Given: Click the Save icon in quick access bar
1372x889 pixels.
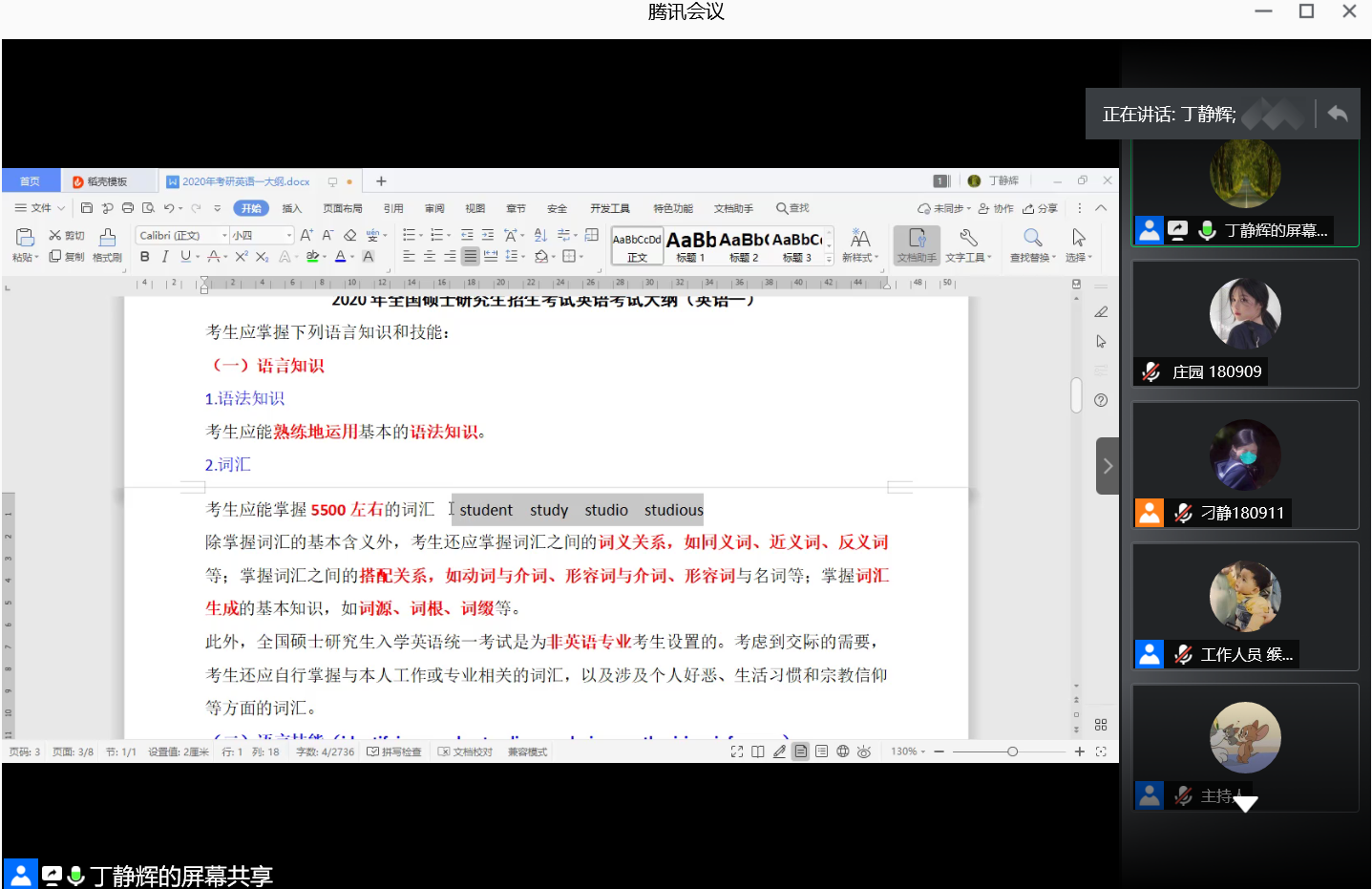Looking at the screenshot, I should [x=87, y=208].
